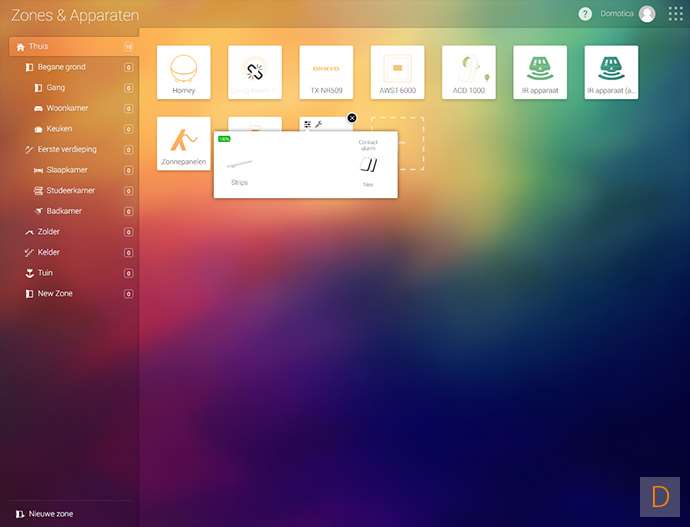Click the Badkamer count badge
Image resolution: width=690 pixels, height=527 pixels.
tap(128, 212)
